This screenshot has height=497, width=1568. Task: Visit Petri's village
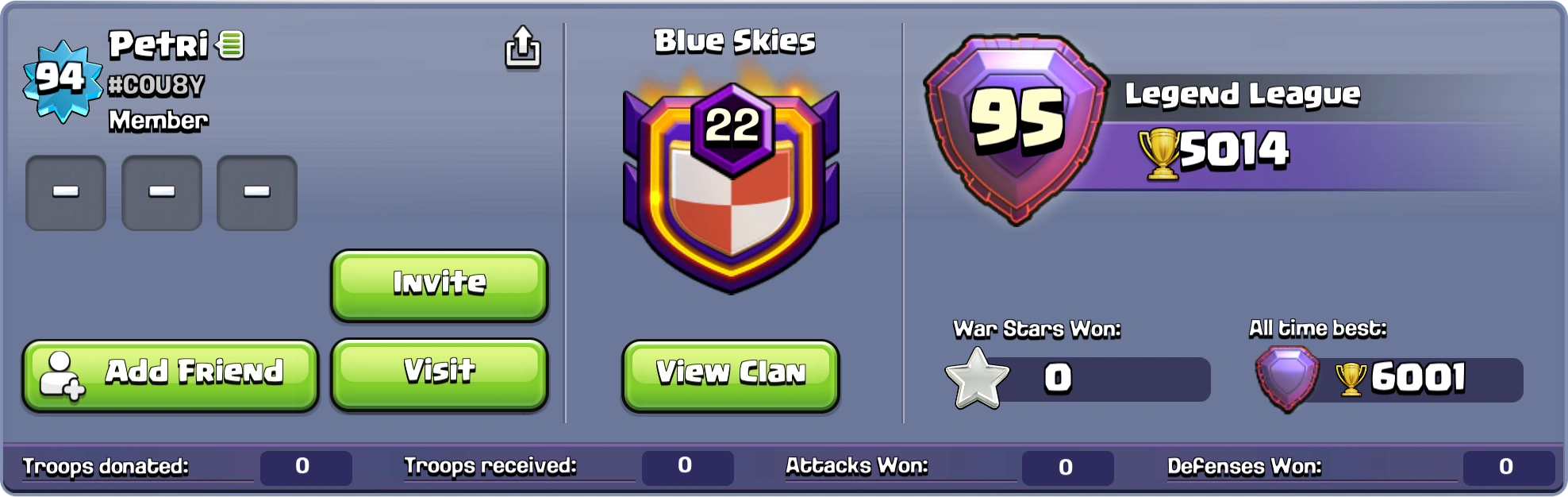coord(440,375)
